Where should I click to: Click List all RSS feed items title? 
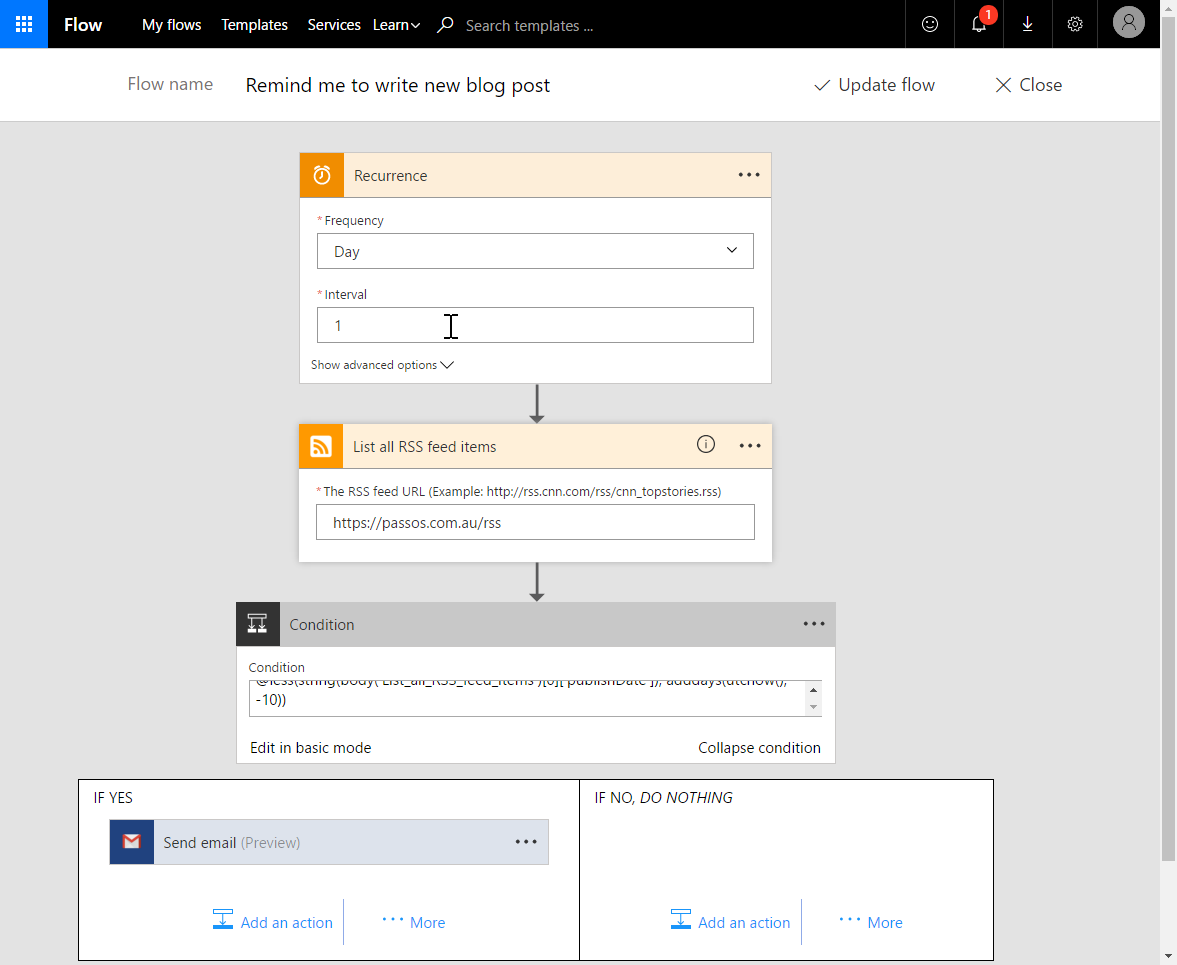(x=425, y=446)
